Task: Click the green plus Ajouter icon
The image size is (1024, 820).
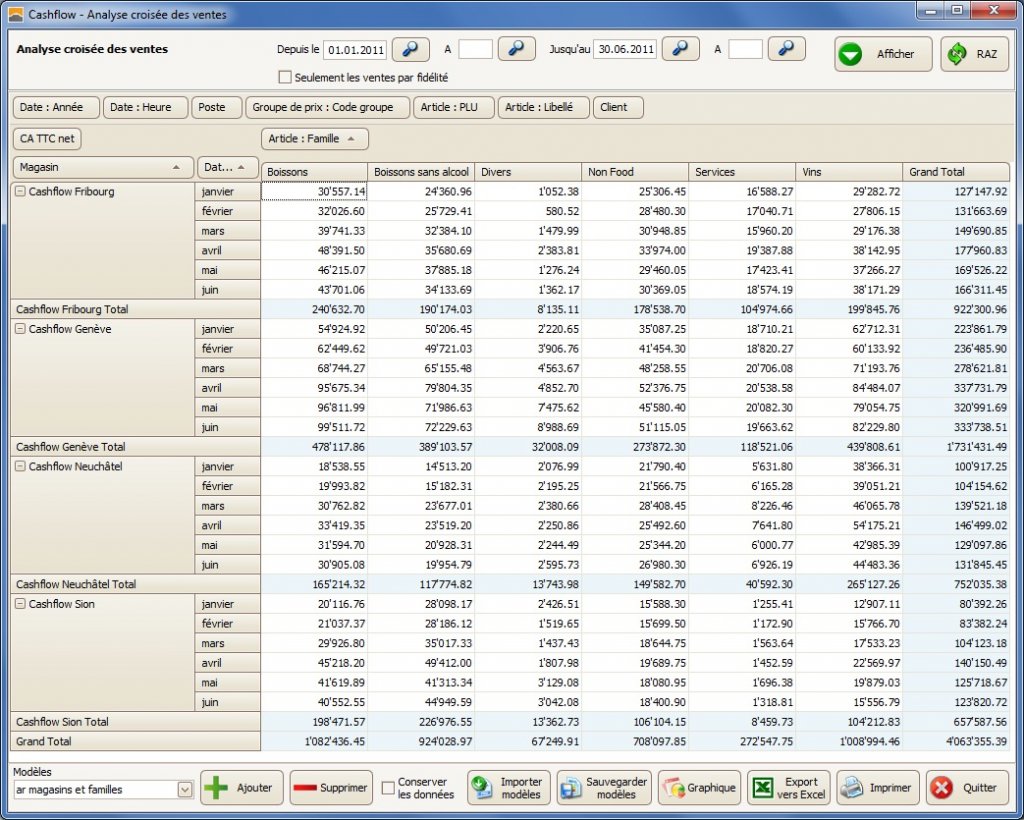Action: point(216,788)
